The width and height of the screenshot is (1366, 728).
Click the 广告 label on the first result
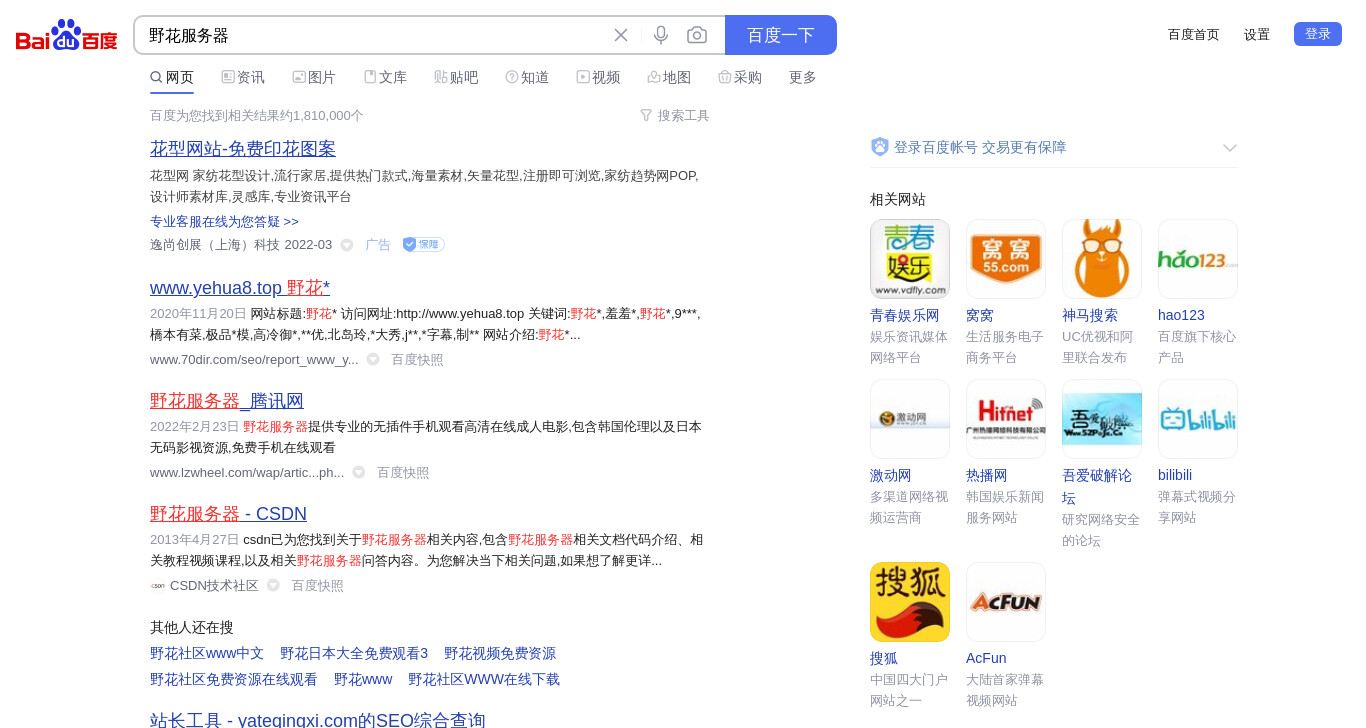point(378,245)
